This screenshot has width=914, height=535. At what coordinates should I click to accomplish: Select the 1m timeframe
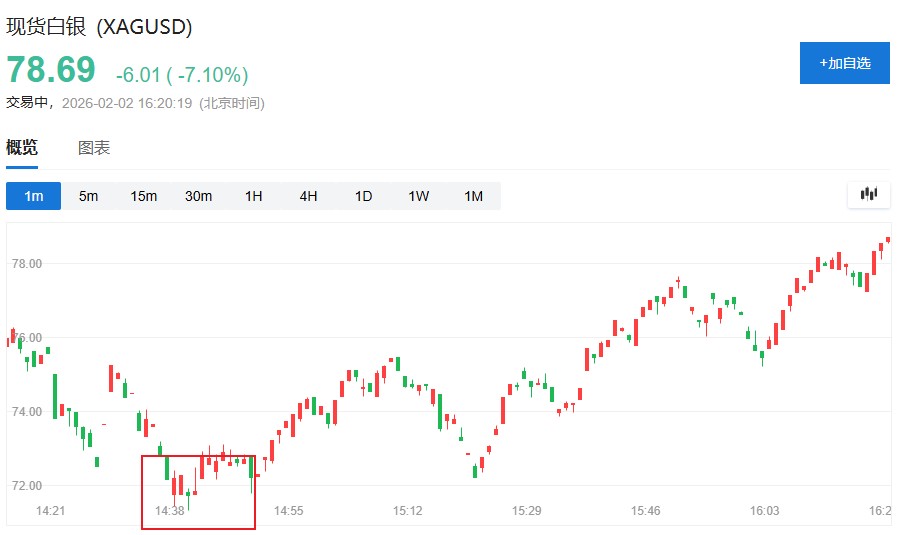tap(34, 196)
